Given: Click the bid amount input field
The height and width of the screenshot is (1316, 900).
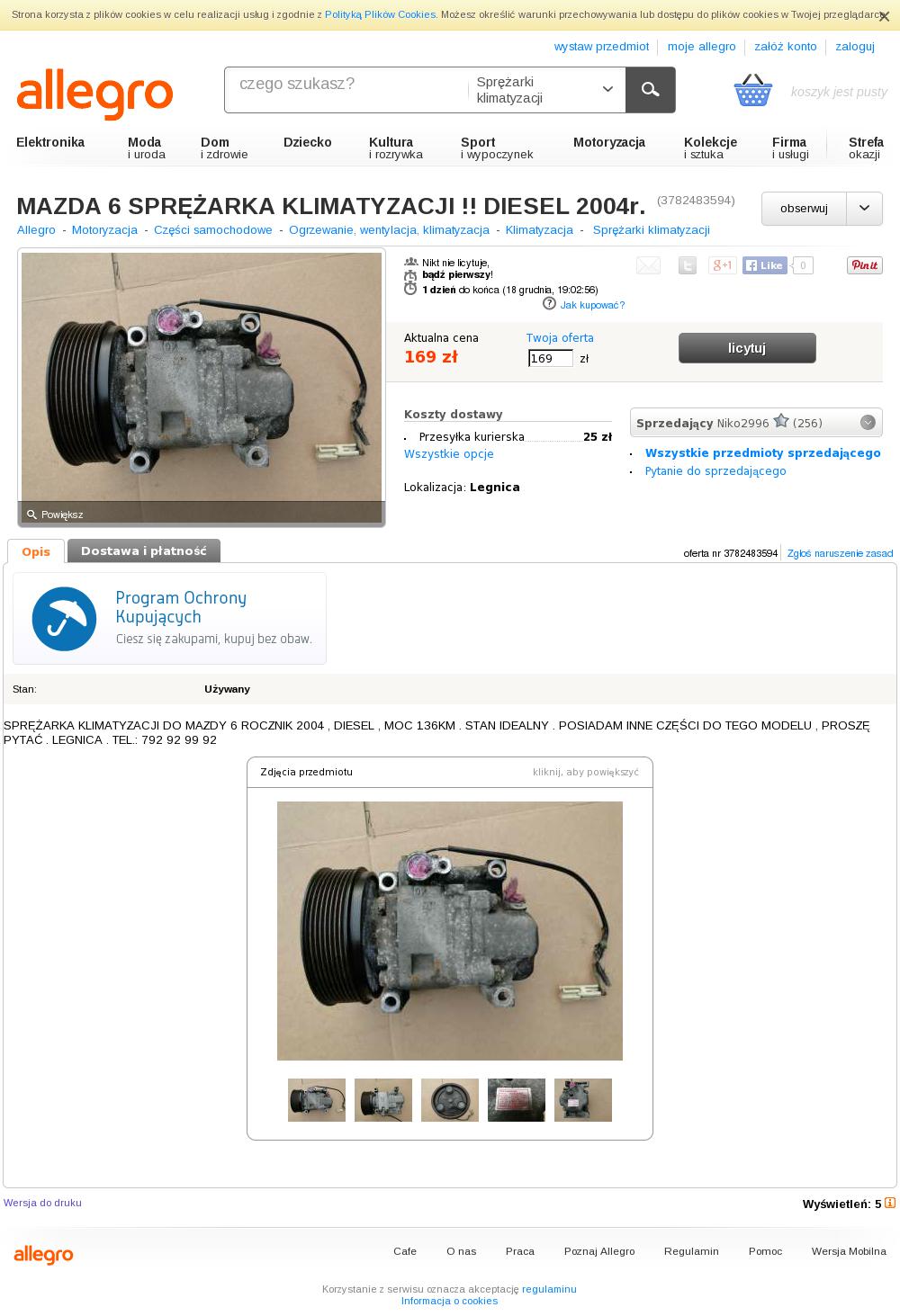Looking at the screenshot, I should [x=551, y=358].
